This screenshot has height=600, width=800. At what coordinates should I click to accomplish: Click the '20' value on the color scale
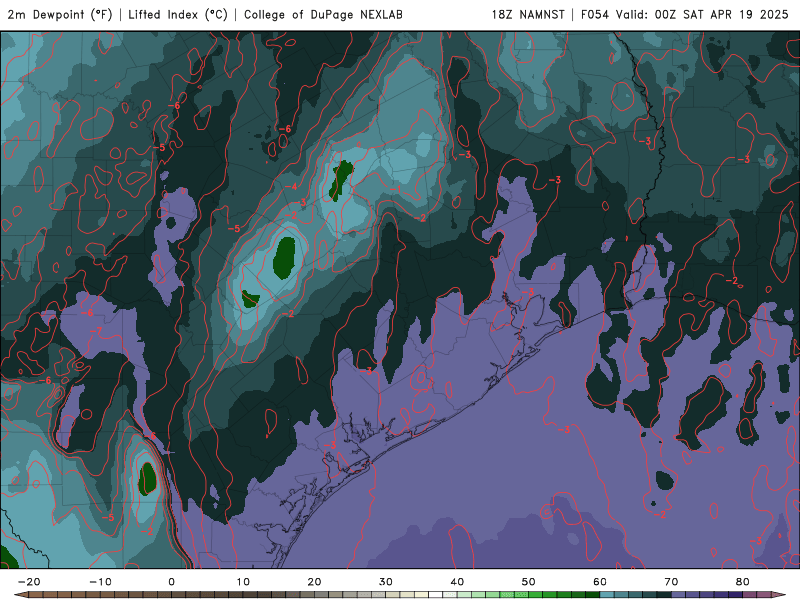click(x=314, y=582)
